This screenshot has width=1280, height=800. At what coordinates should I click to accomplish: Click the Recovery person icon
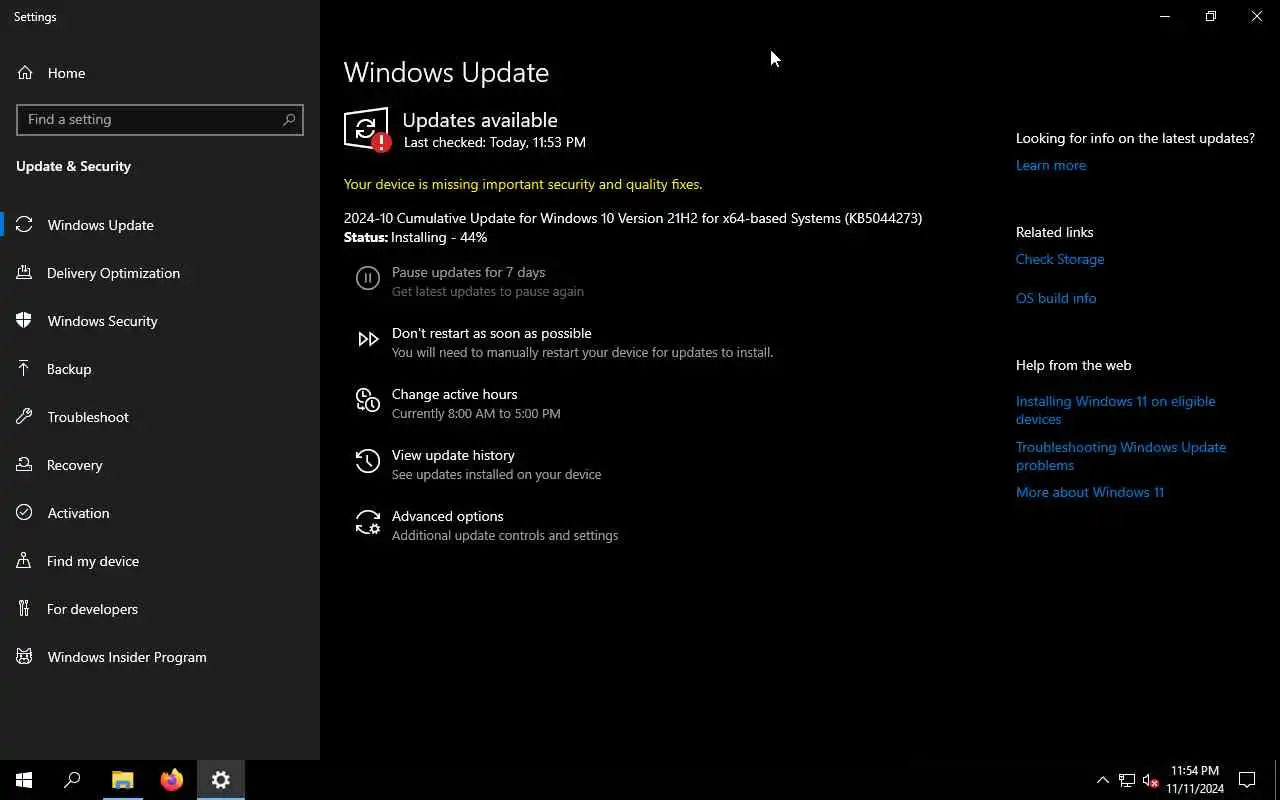coord(25,465)
